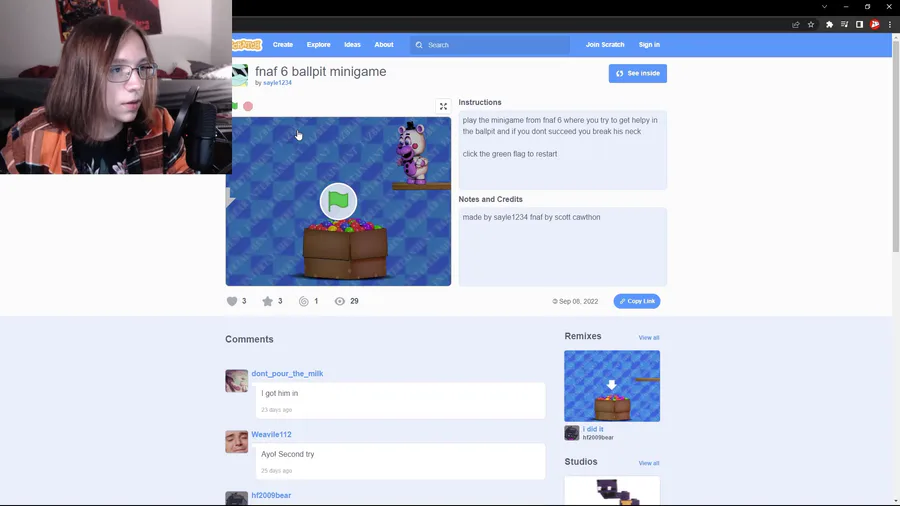Open the Create menu item
900x506 pixels.
282,45
